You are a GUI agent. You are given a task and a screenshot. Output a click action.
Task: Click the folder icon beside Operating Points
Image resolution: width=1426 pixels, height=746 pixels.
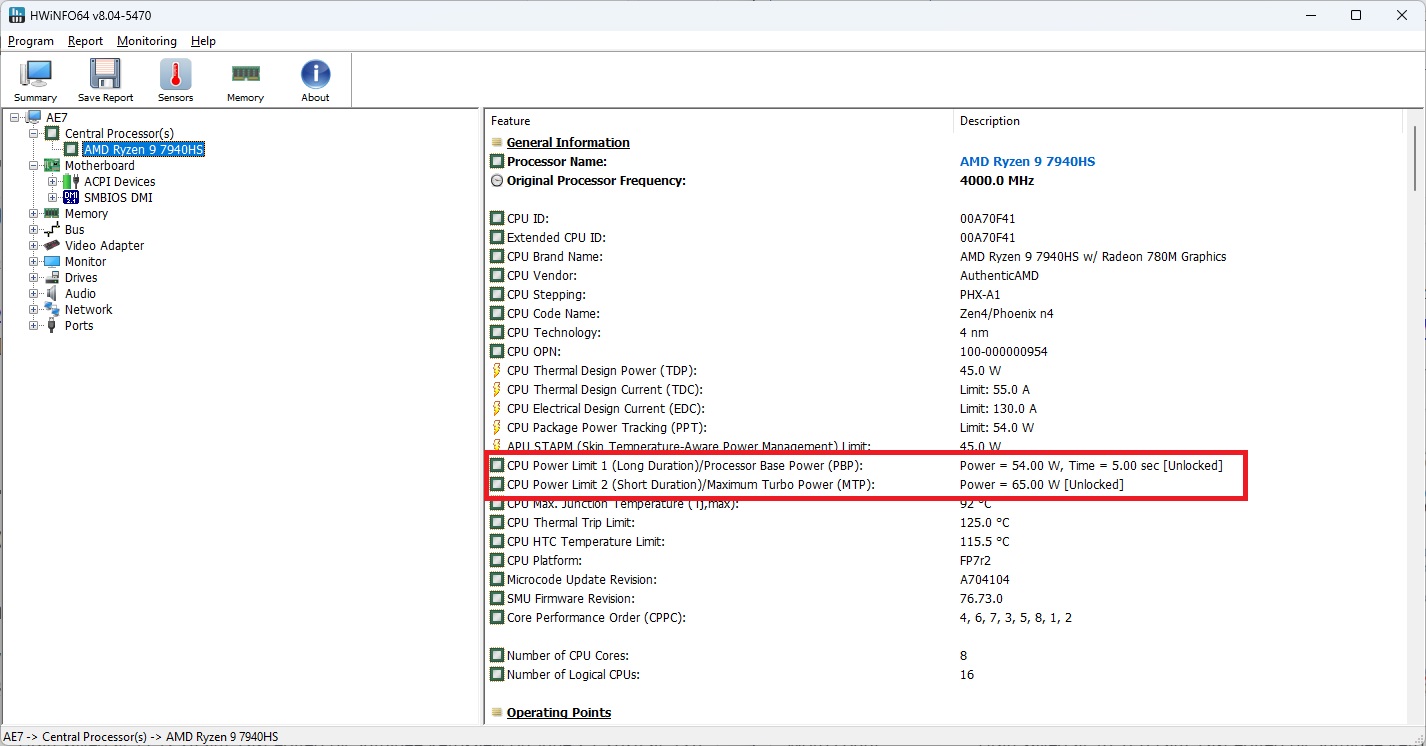497,713
